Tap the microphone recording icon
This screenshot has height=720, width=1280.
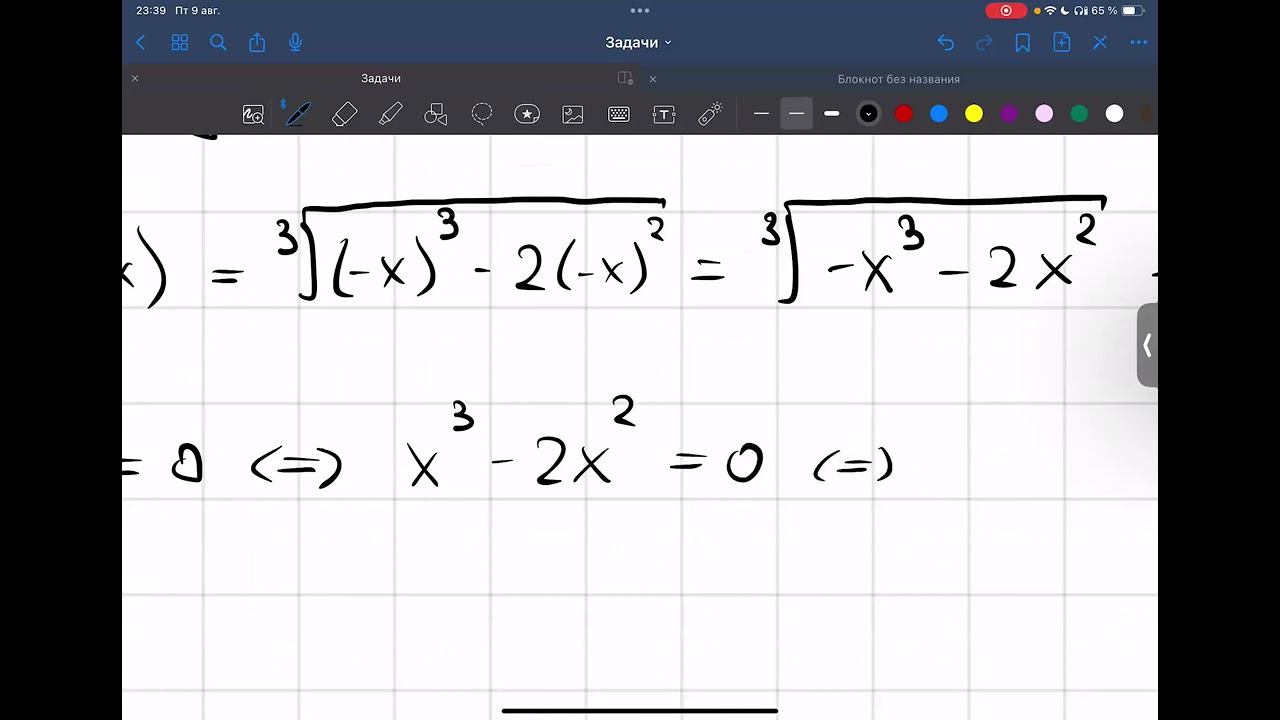point(295,43)
